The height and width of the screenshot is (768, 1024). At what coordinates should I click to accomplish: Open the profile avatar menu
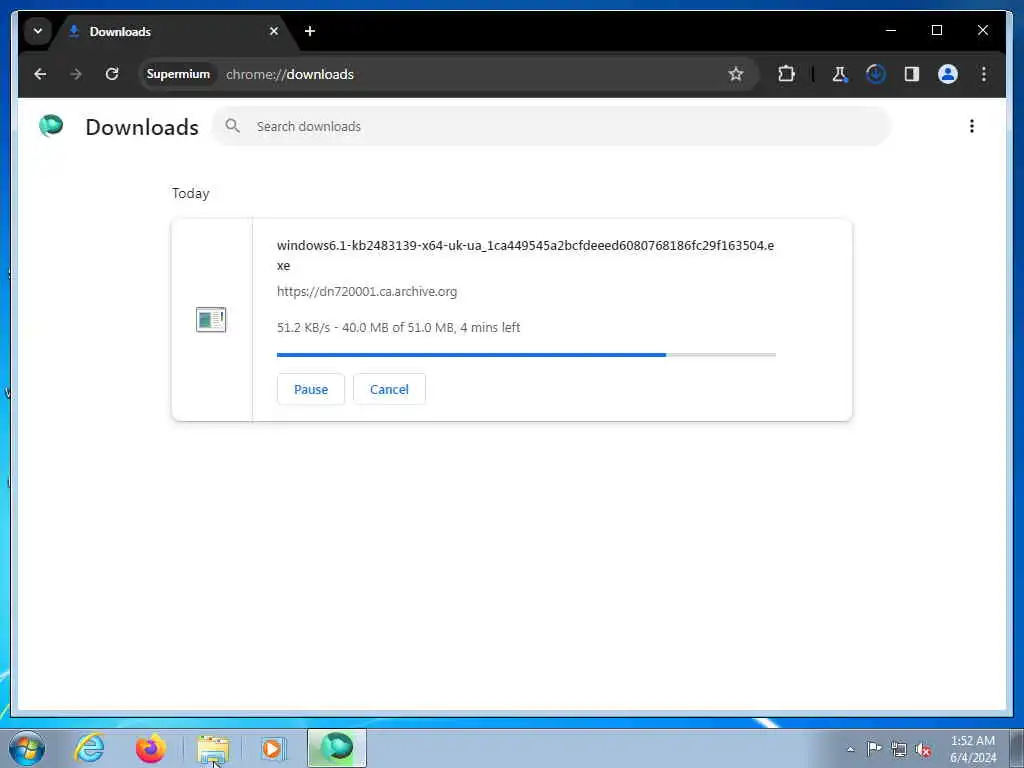pos(948,74)
